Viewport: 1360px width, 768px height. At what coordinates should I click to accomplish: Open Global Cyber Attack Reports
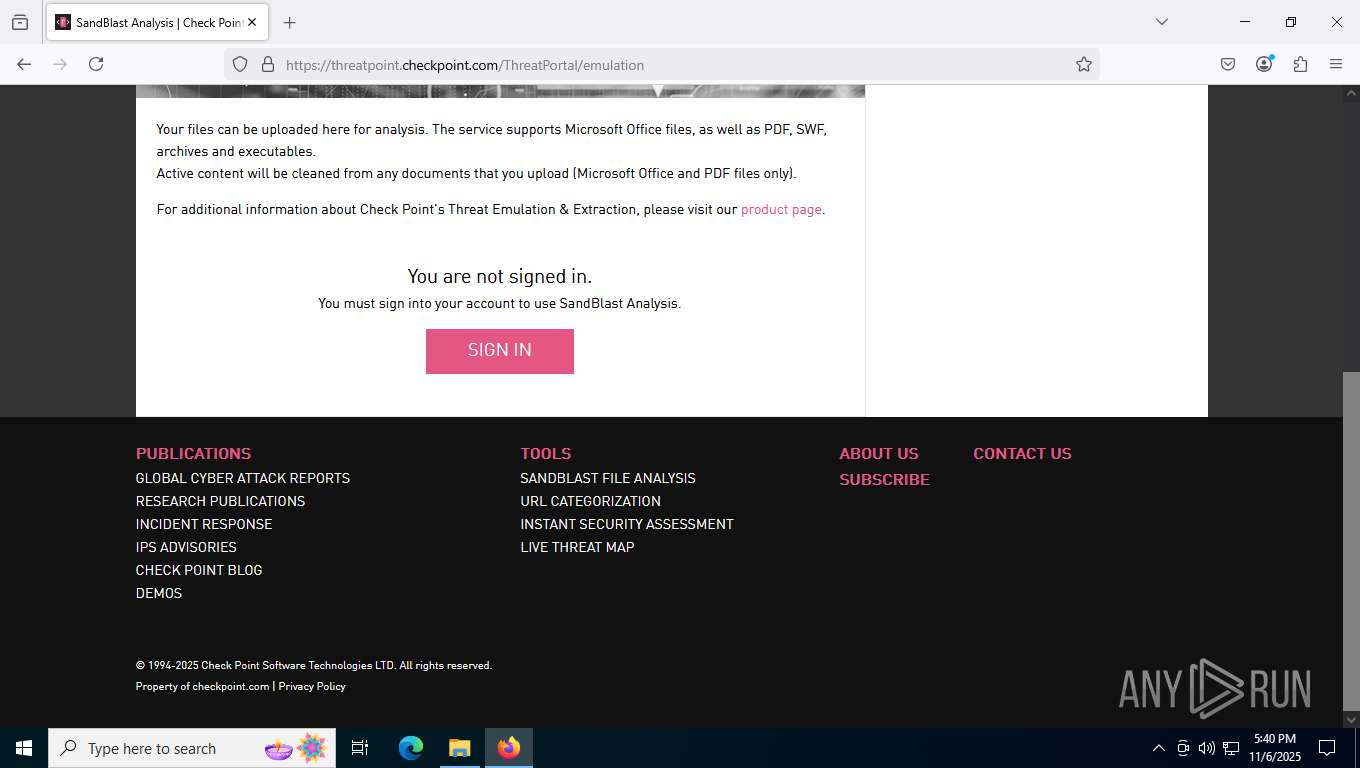click(x=243, y=478)
